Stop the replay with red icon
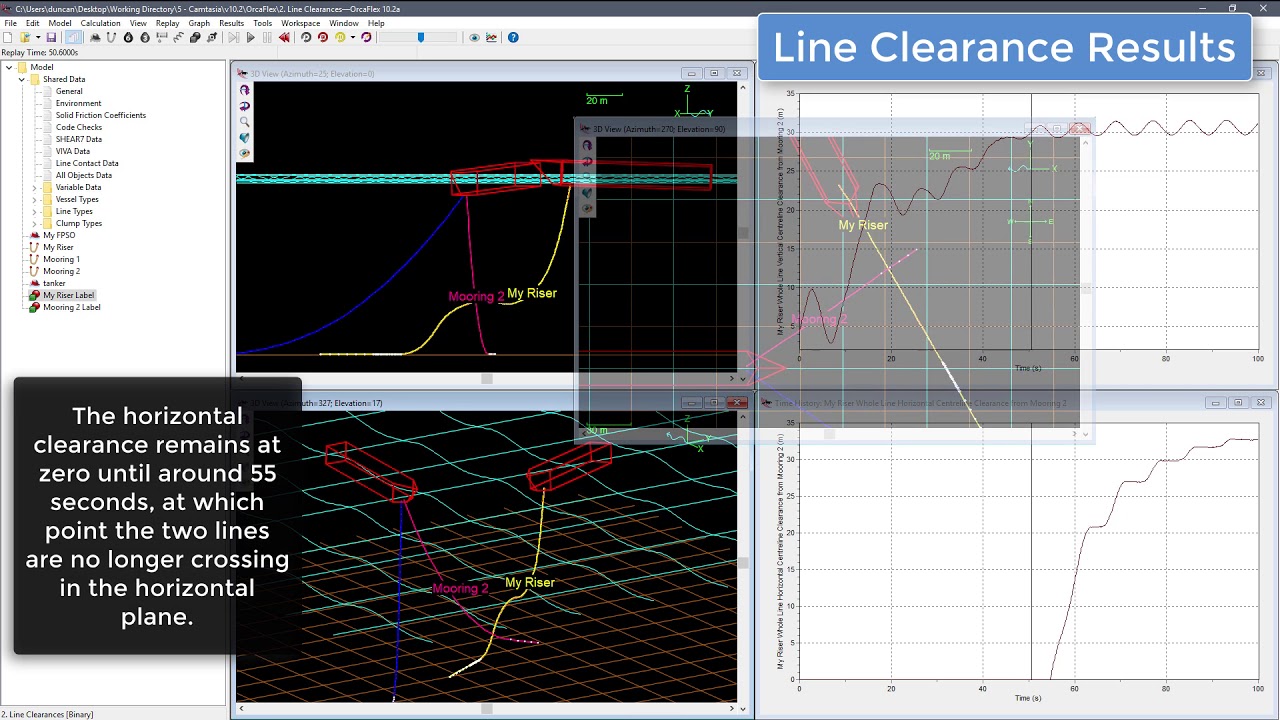This screenshot has width=1280, height=720. tap(323, 37)
